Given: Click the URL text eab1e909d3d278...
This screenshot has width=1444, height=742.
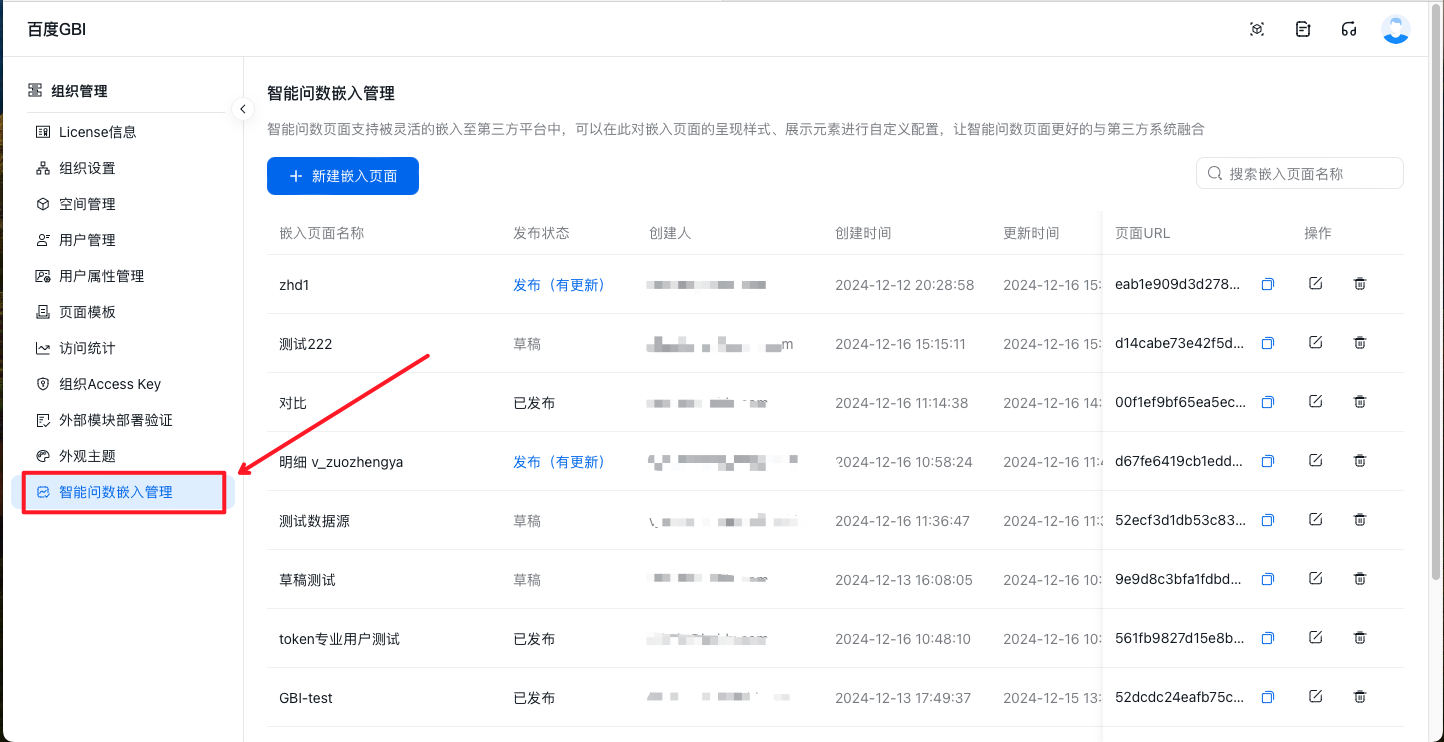Looking at the screenshot, I should click(1180, 285).
